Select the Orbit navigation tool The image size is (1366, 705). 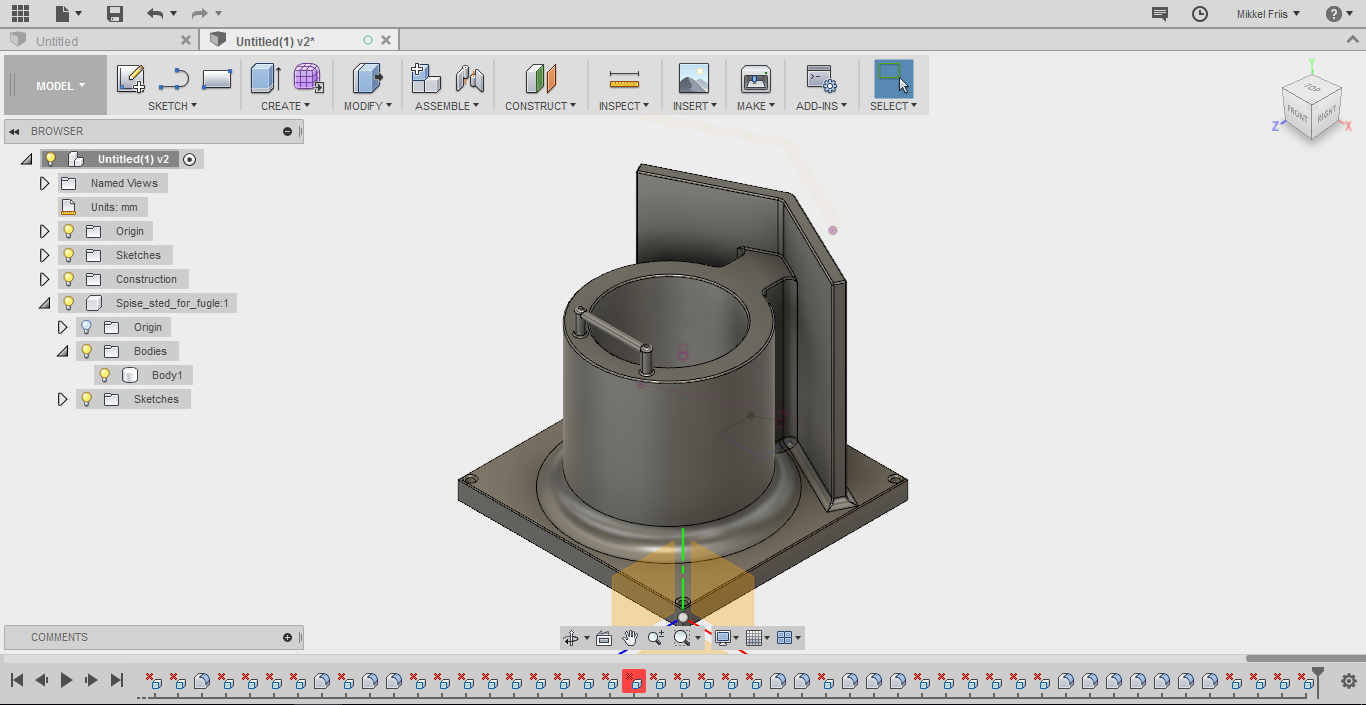(571, 638)
